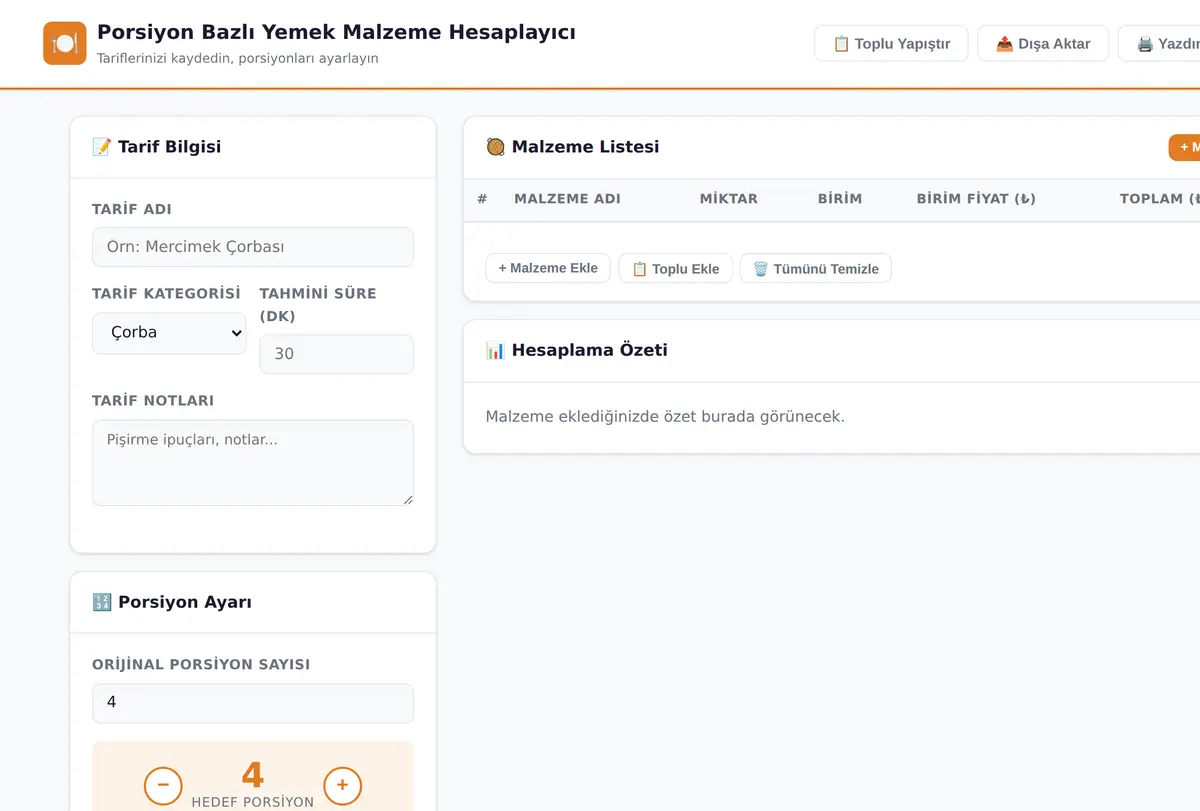Click the BİRİM FİYAT (₺) column header

click(x=976, y=199)
